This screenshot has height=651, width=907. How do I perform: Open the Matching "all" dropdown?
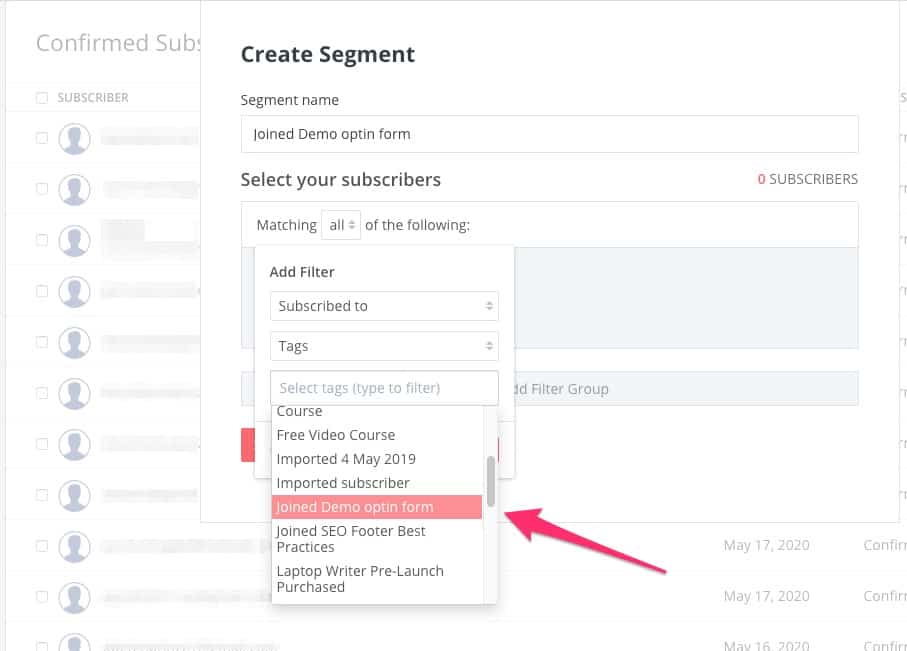click(x=341, y=226)
